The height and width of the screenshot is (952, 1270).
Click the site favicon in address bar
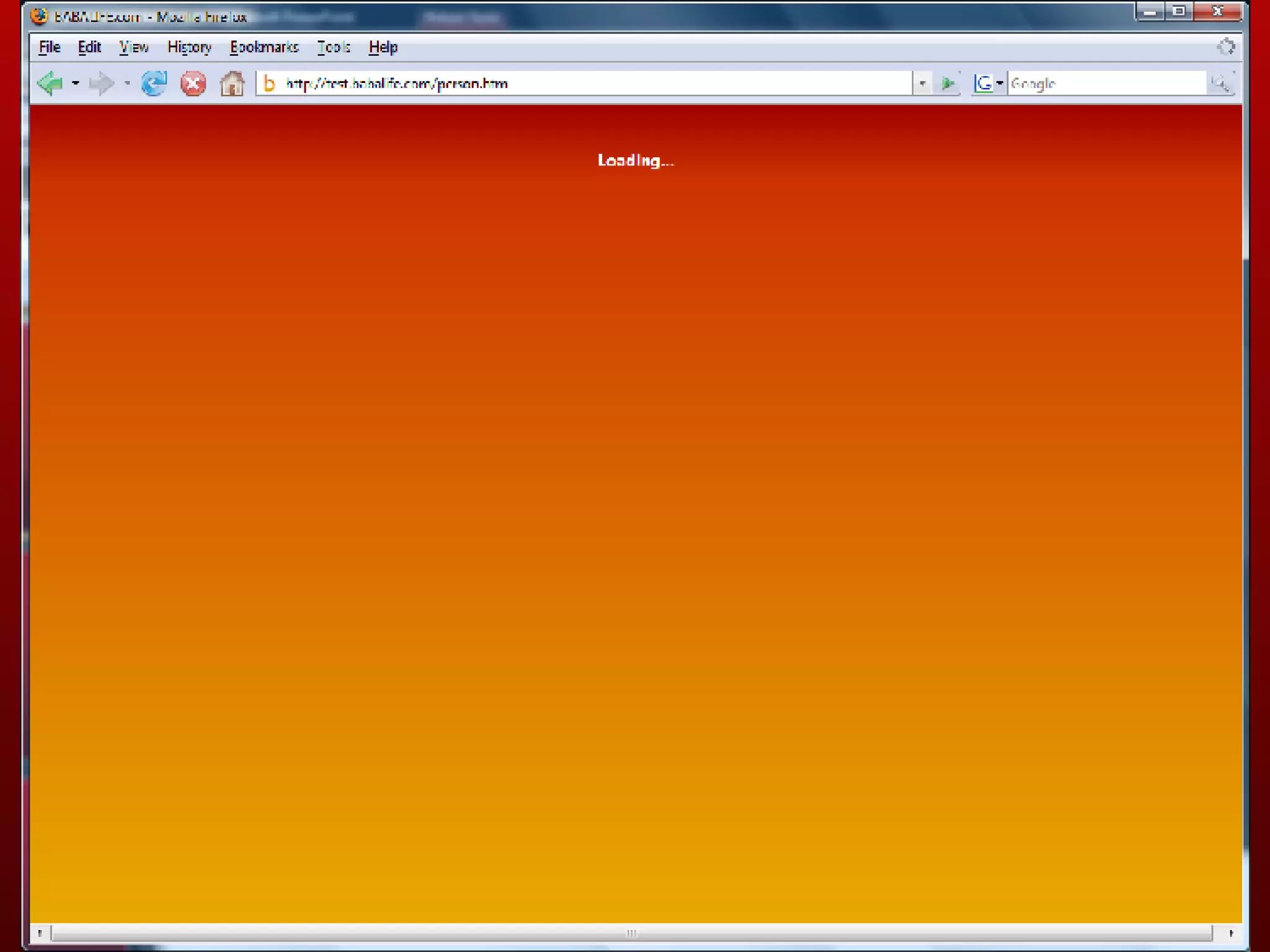pos(269,83)
